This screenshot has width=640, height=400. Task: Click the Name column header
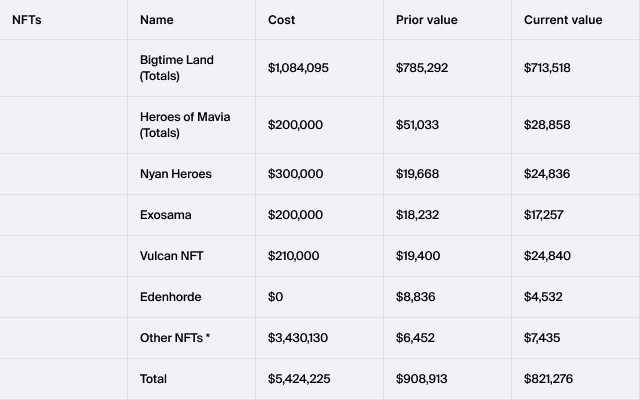click(x=156, y=20)
